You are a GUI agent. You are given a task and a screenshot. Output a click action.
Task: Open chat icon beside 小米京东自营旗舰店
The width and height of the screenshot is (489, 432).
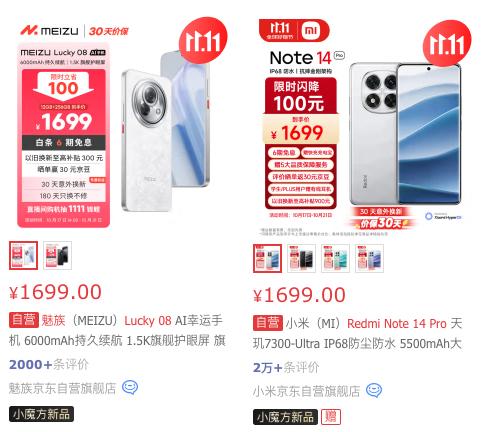point(374,390)
